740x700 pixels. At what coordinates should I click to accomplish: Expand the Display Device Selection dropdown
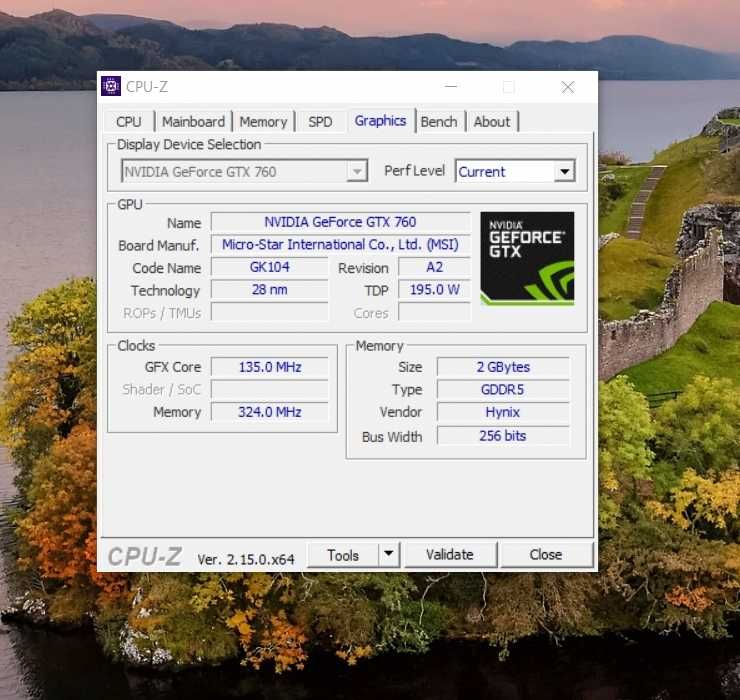(x=244, y=171)
